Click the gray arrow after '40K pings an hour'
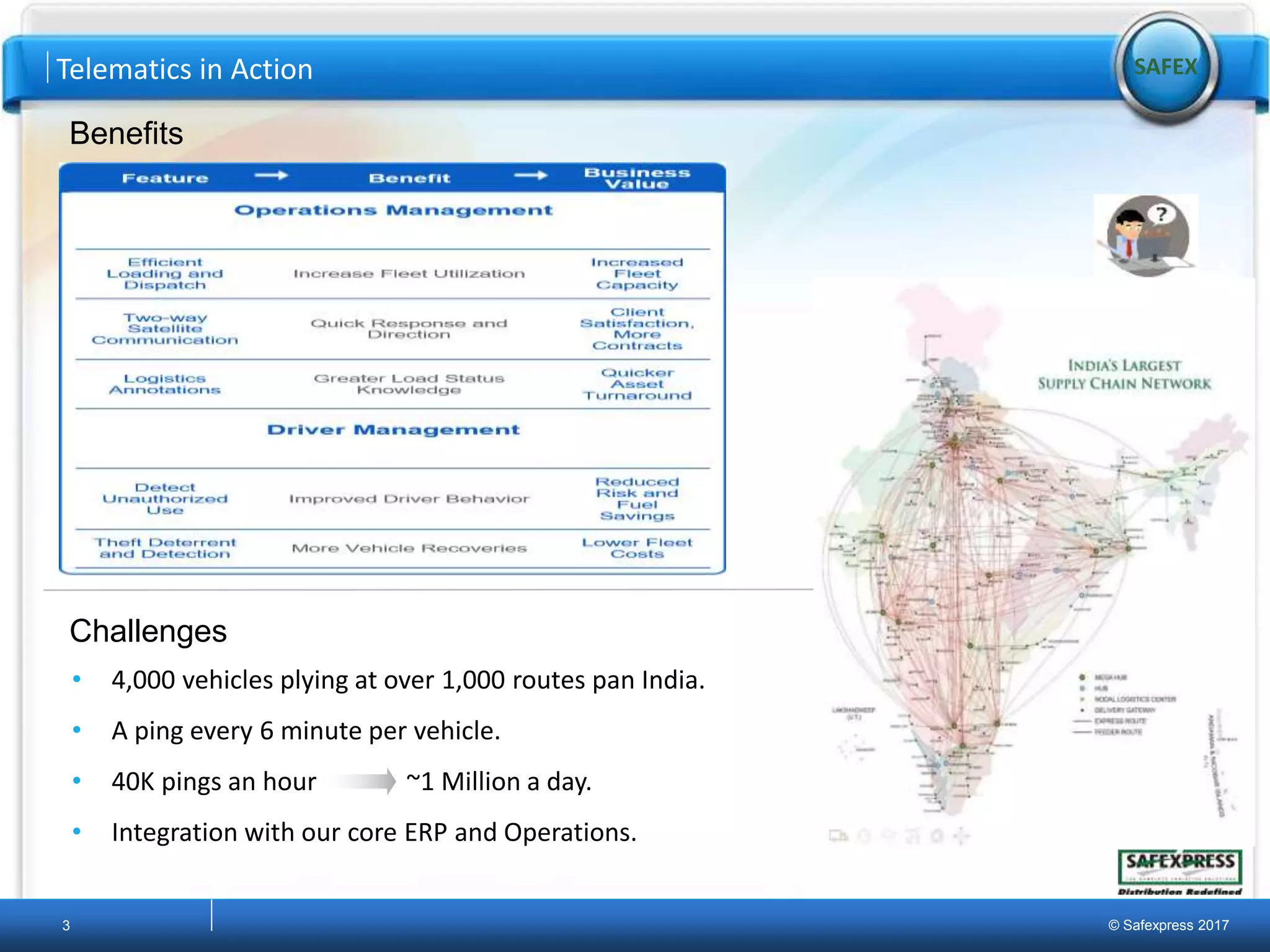 pyautogui.click(x=366, y=781)
